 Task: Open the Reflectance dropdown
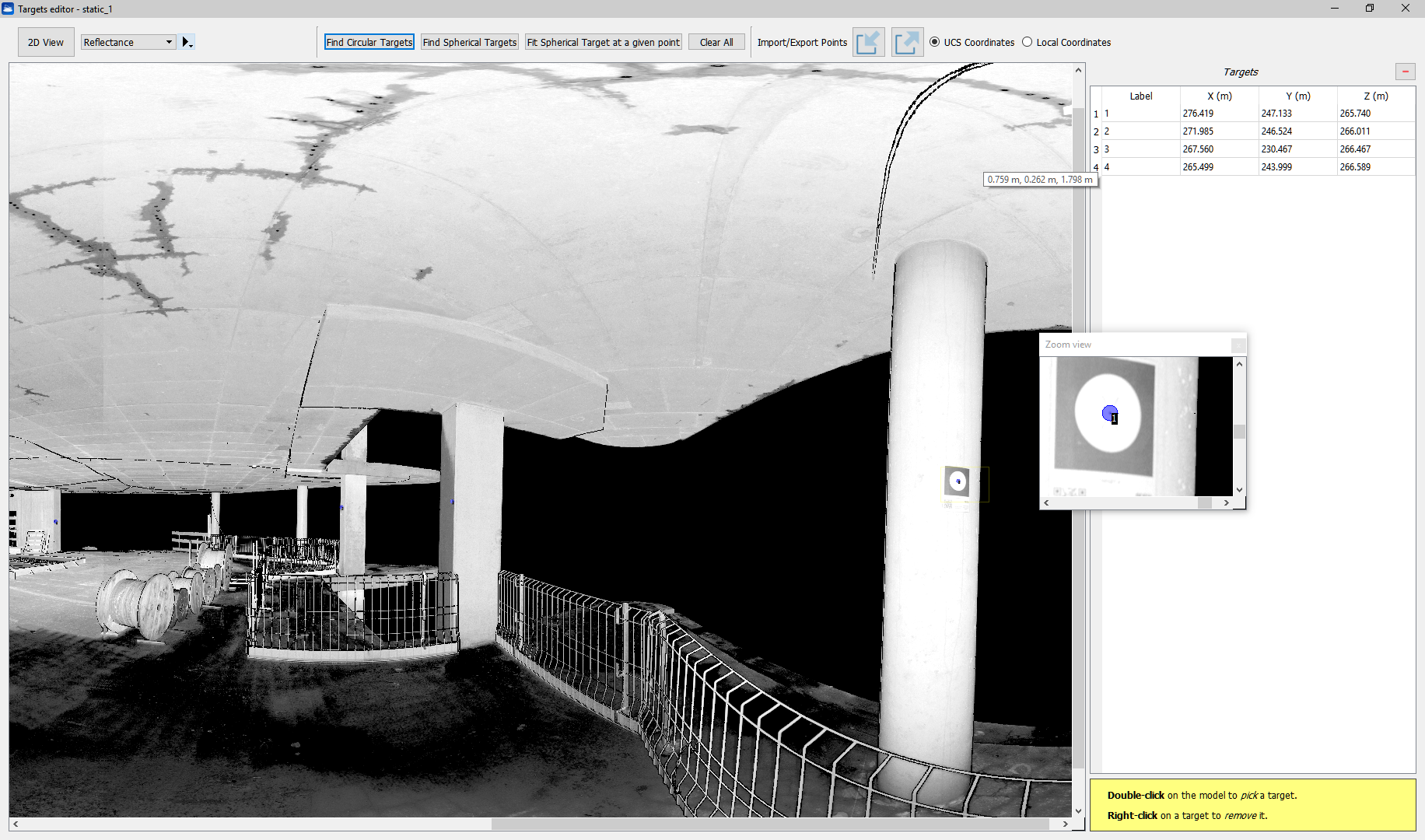coord(128,42)
